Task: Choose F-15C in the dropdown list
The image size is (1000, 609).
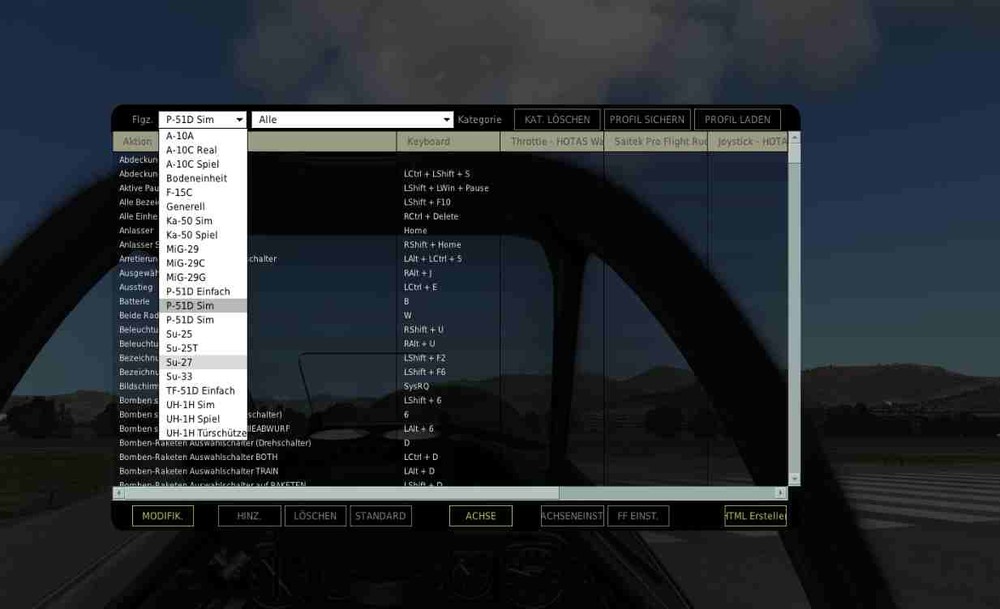Action: pos(203,192)
